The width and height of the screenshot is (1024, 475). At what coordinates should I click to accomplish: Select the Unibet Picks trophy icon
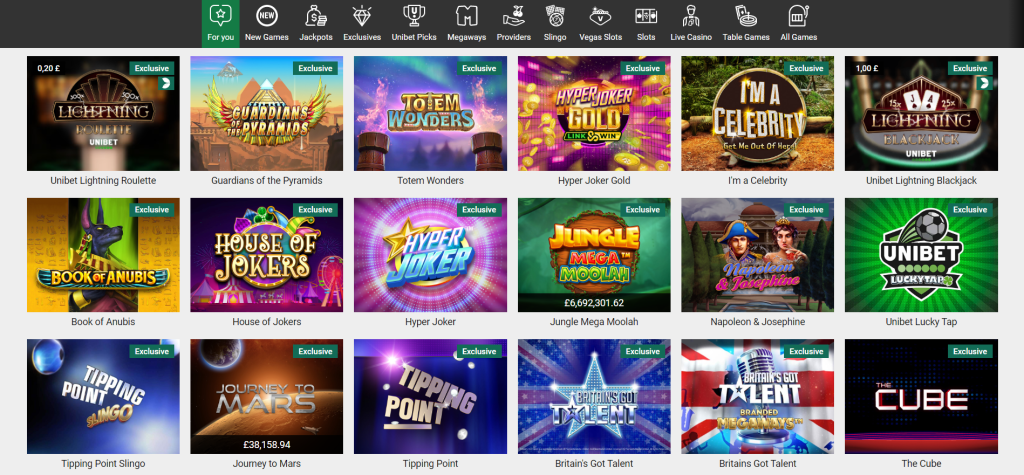coord(413,15)
